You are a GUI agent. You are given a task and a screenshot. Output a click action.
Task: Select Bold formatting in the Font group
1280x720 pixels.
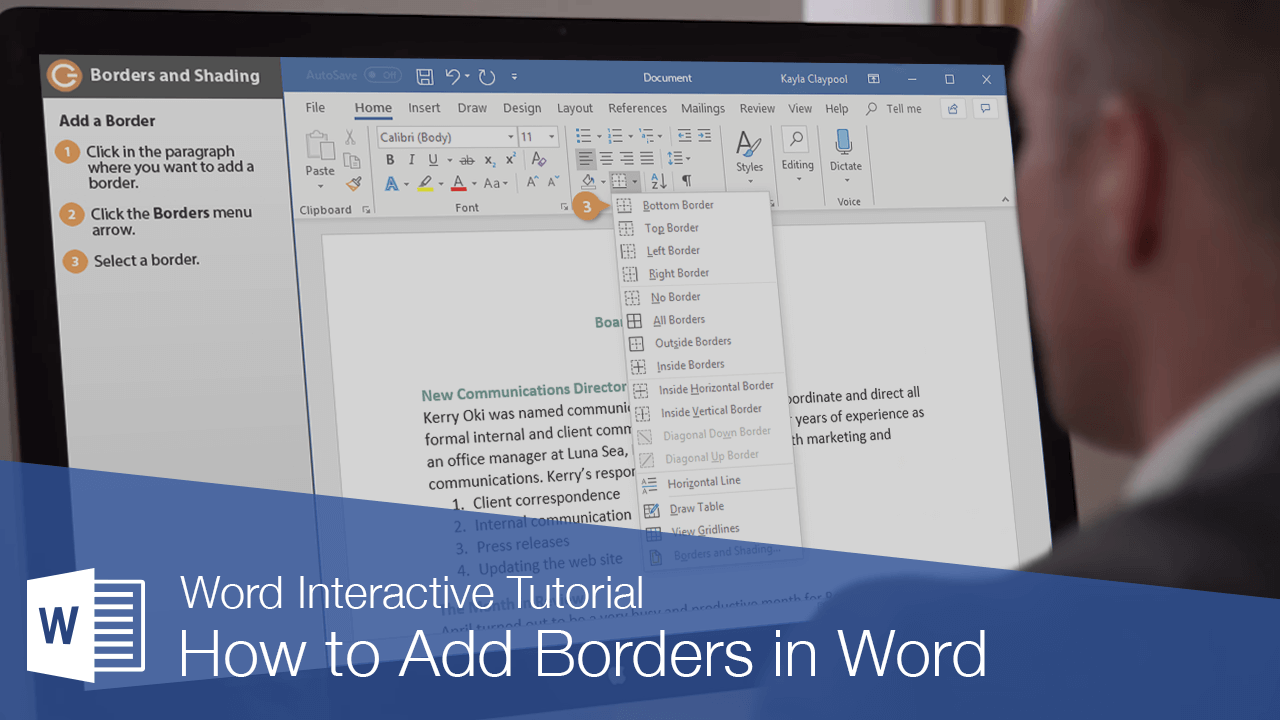click(x=391, y=158)
